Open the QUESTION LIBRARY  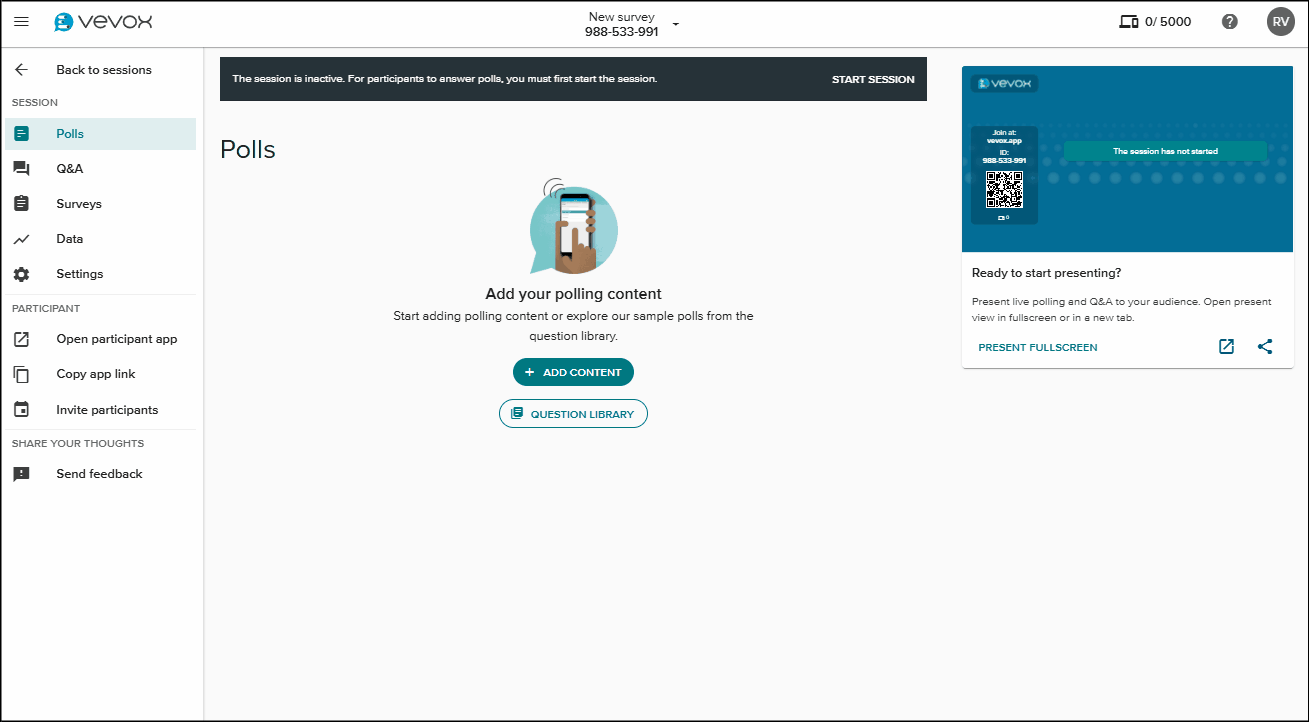[573, 413]
